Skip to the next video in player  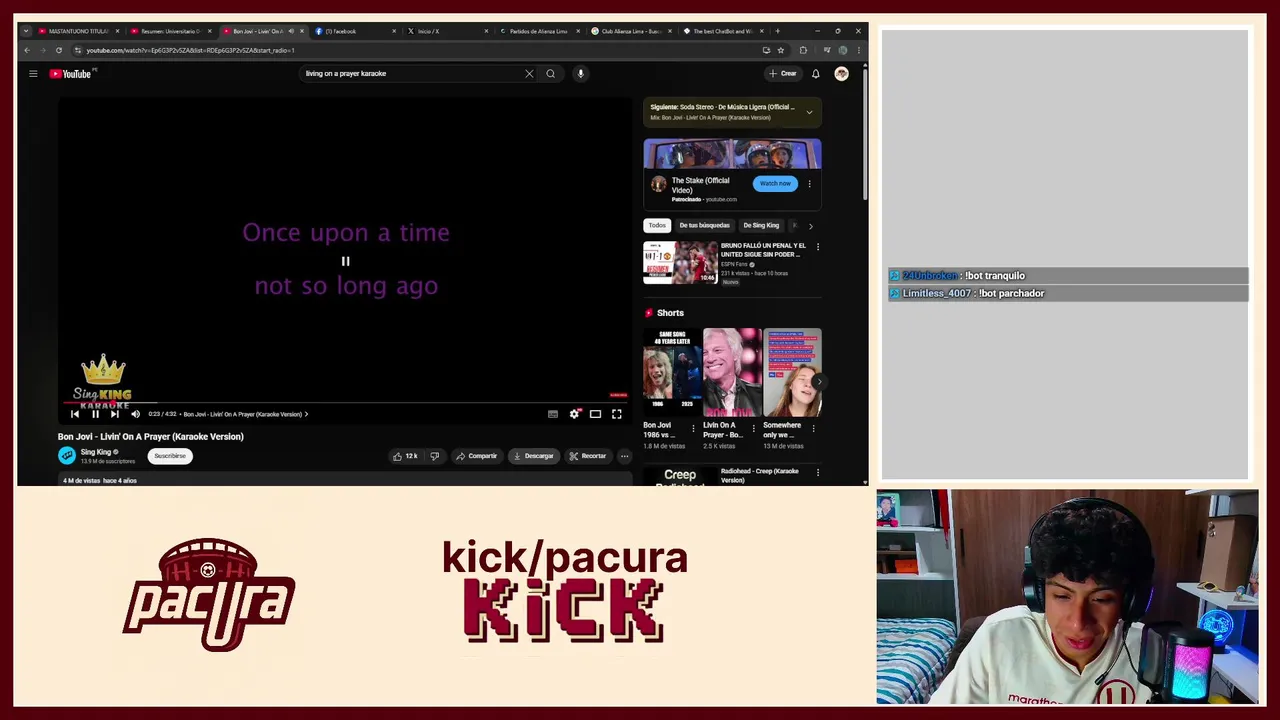[x=115, y=414]
